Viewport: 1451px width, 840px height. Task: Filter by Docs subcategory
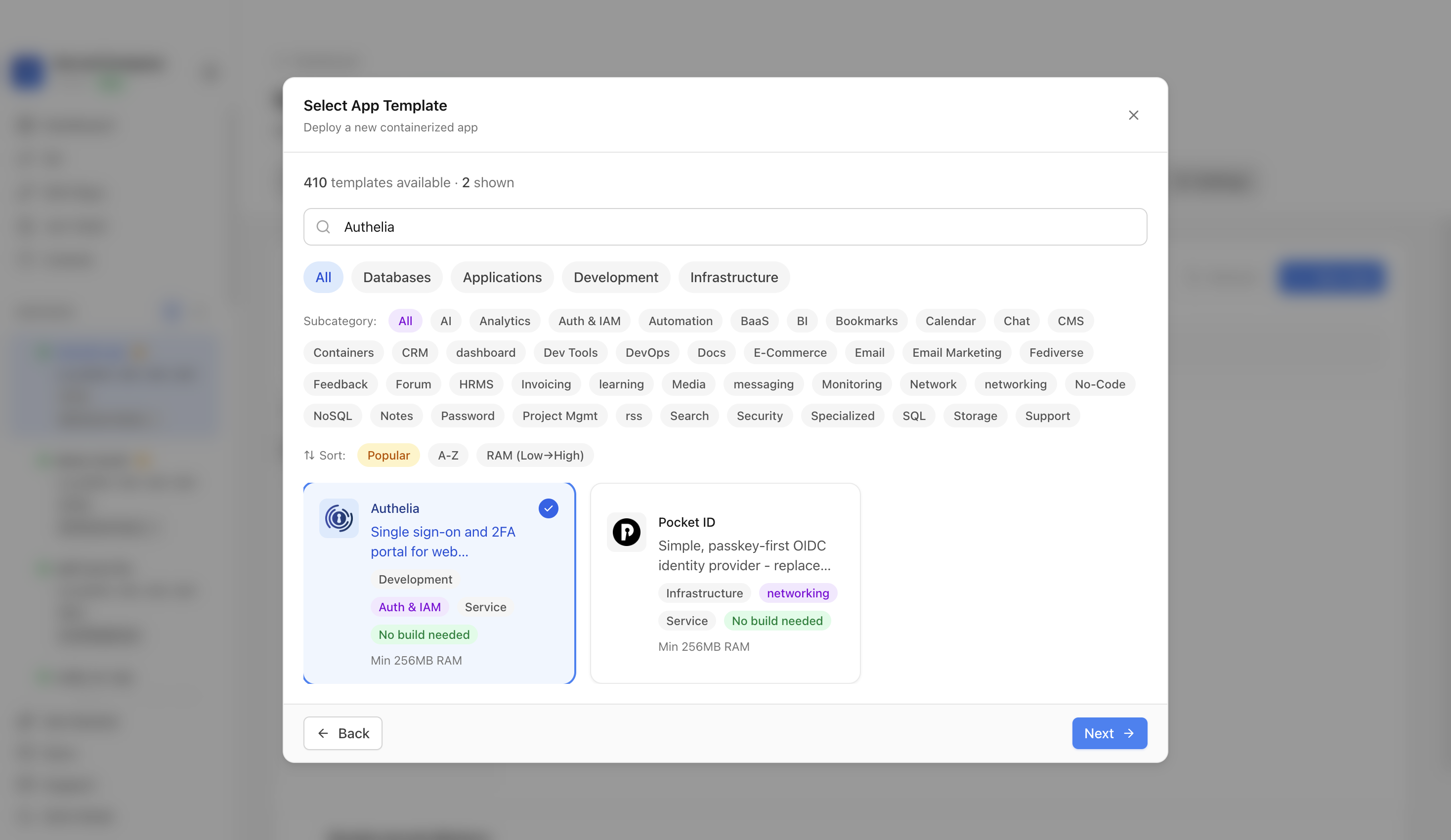click(x=711, y=352)
